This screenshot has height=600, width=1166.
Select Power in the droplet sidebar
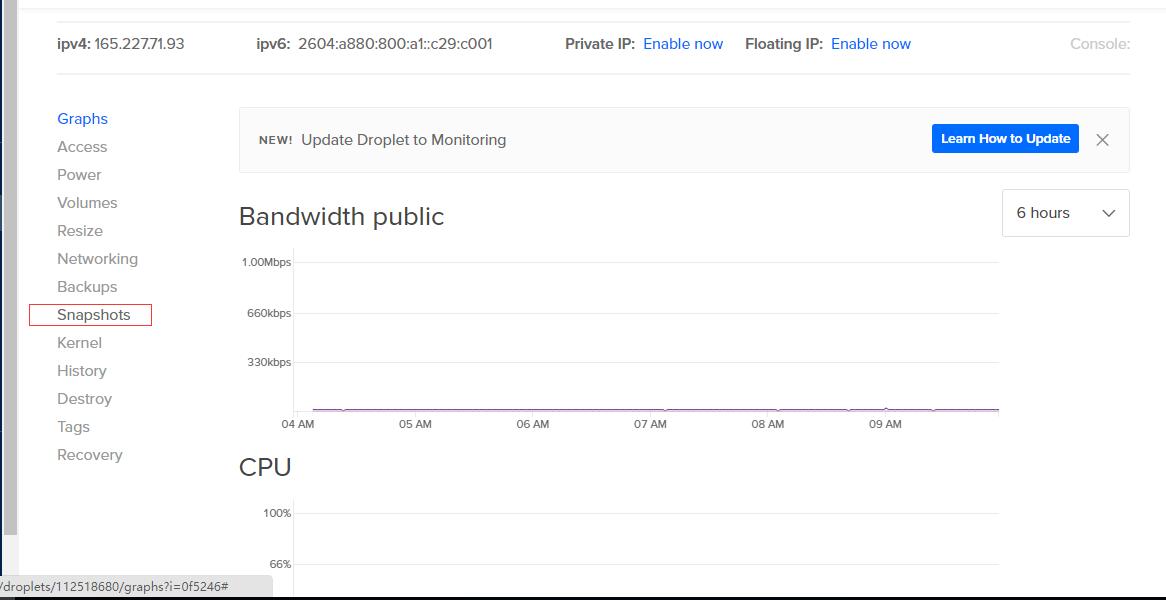79,175
